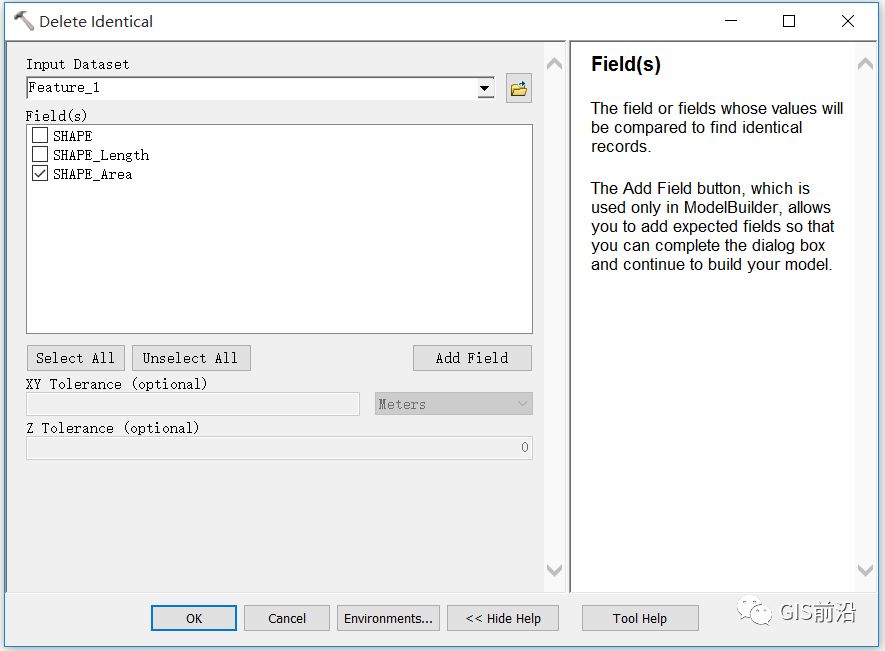
Task: Select the SHAPE_Length field label
Action: tap(101, 155)
